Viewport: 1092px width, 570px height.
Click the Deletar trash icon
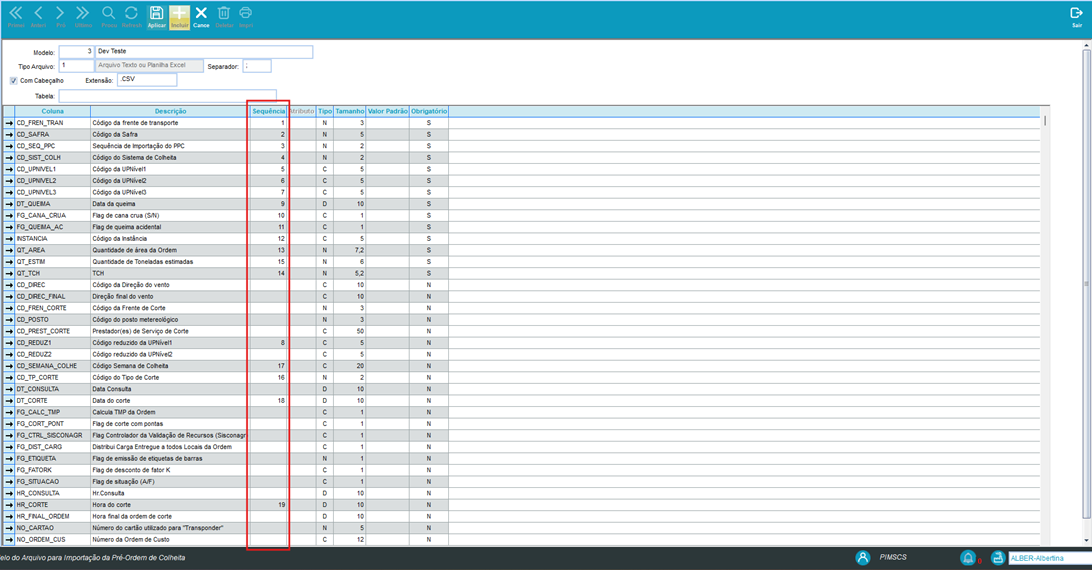224,13
